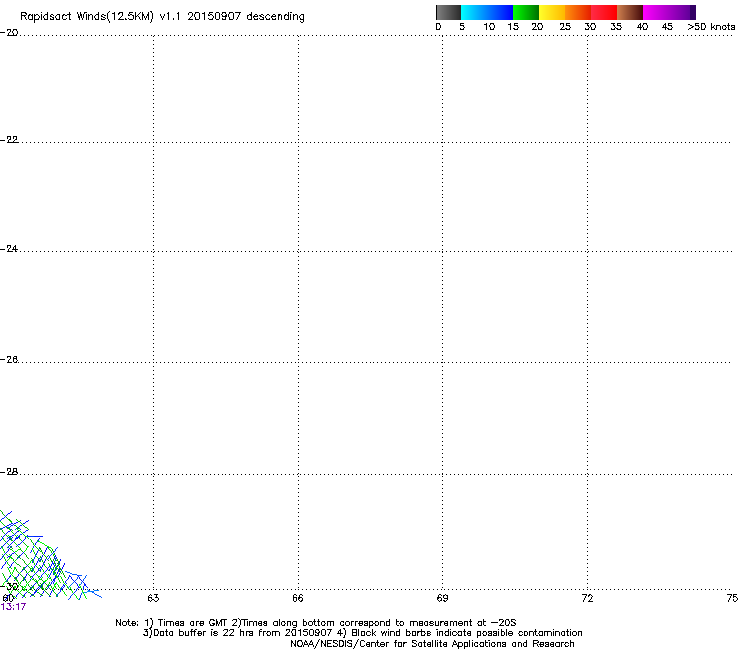This screenshot has width=740, height=650.
Task: Click the 'NOAA/NESDIS/Center for Satellite Applications and Research' credit
Action: click(x=432, y=644)
